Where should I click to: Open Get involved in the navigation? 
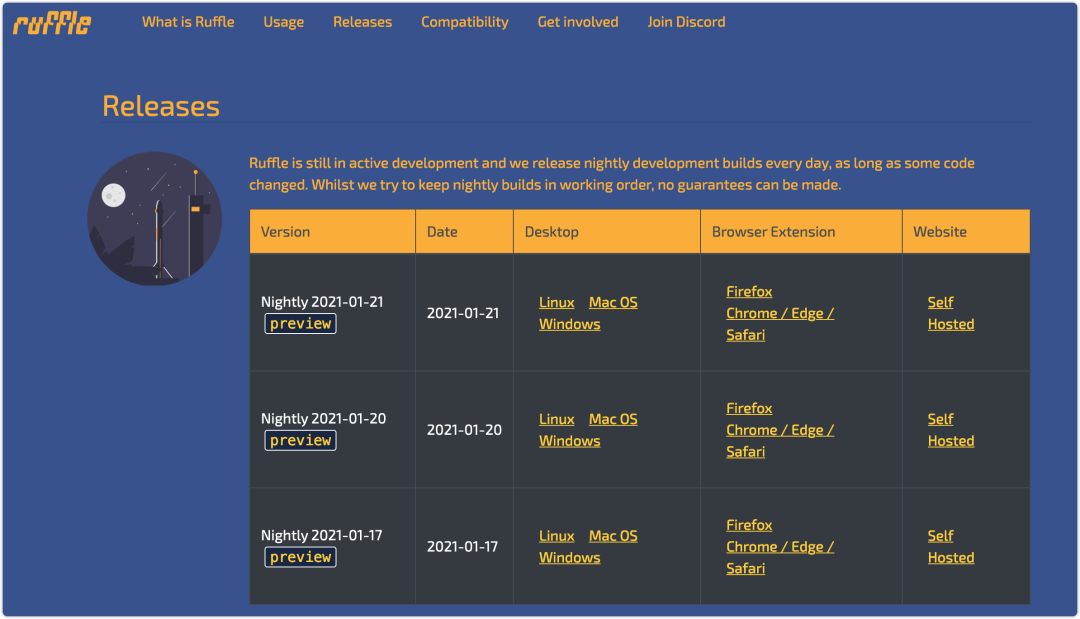point(578,22)
